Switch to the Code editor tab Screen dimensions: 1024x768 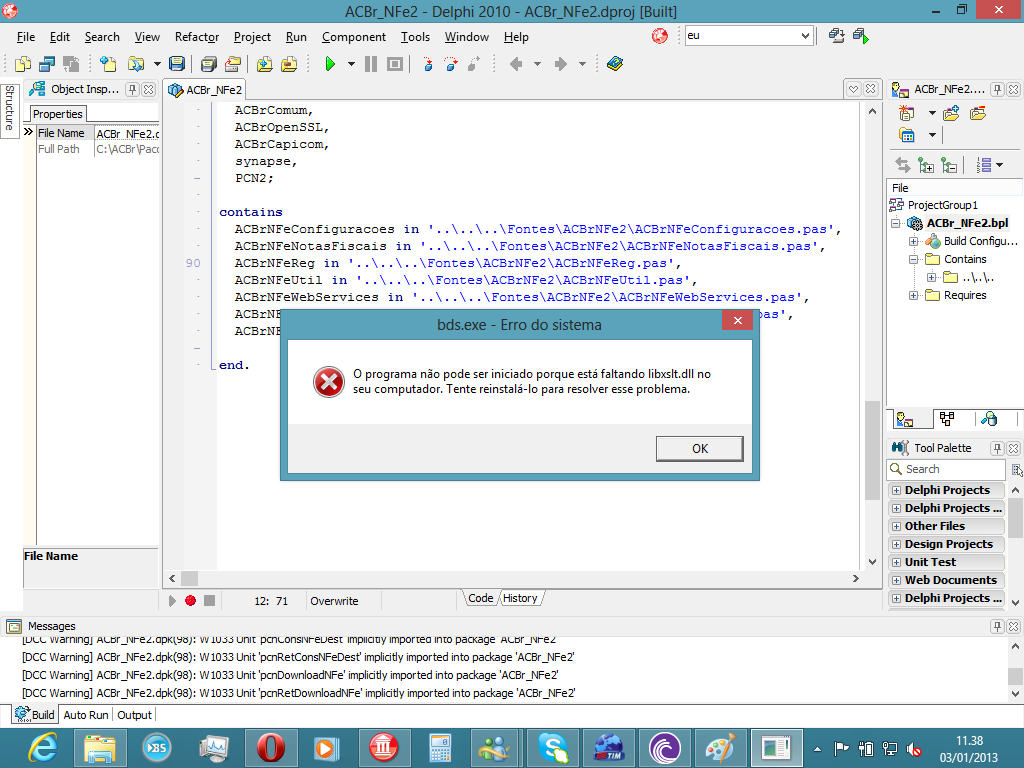(481, 598)
